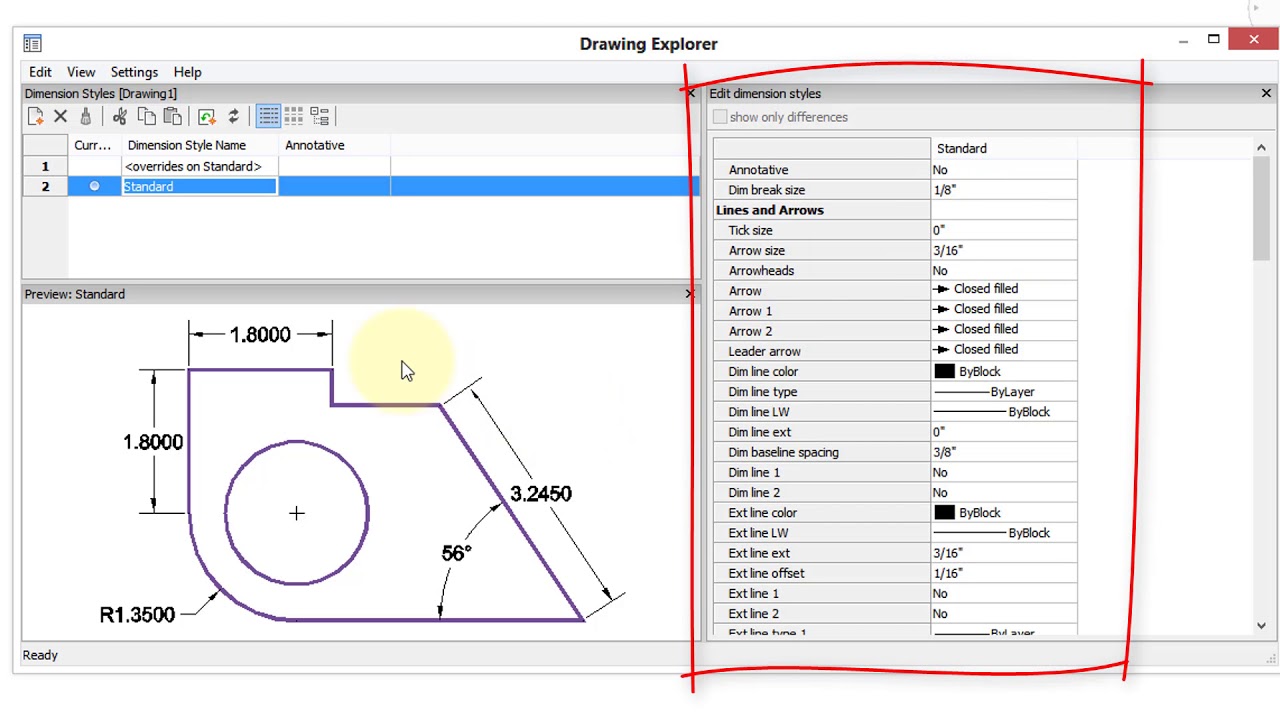Image resolution: width=1280 pixels, height=720 pixels.
Task: Toggle the Ext line 2 value
Action: tap(1004, 614)
